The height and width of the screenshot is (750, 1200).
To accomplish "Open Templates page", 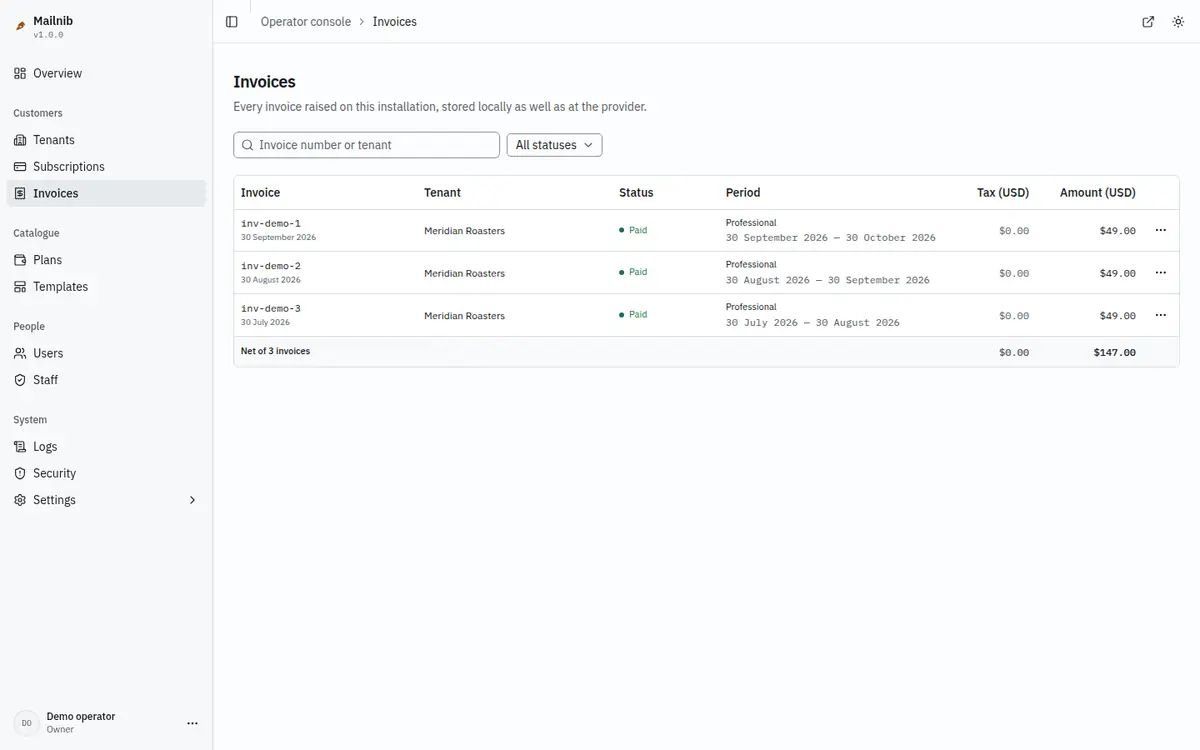I will pyautogui.click(x=106, y=287).
